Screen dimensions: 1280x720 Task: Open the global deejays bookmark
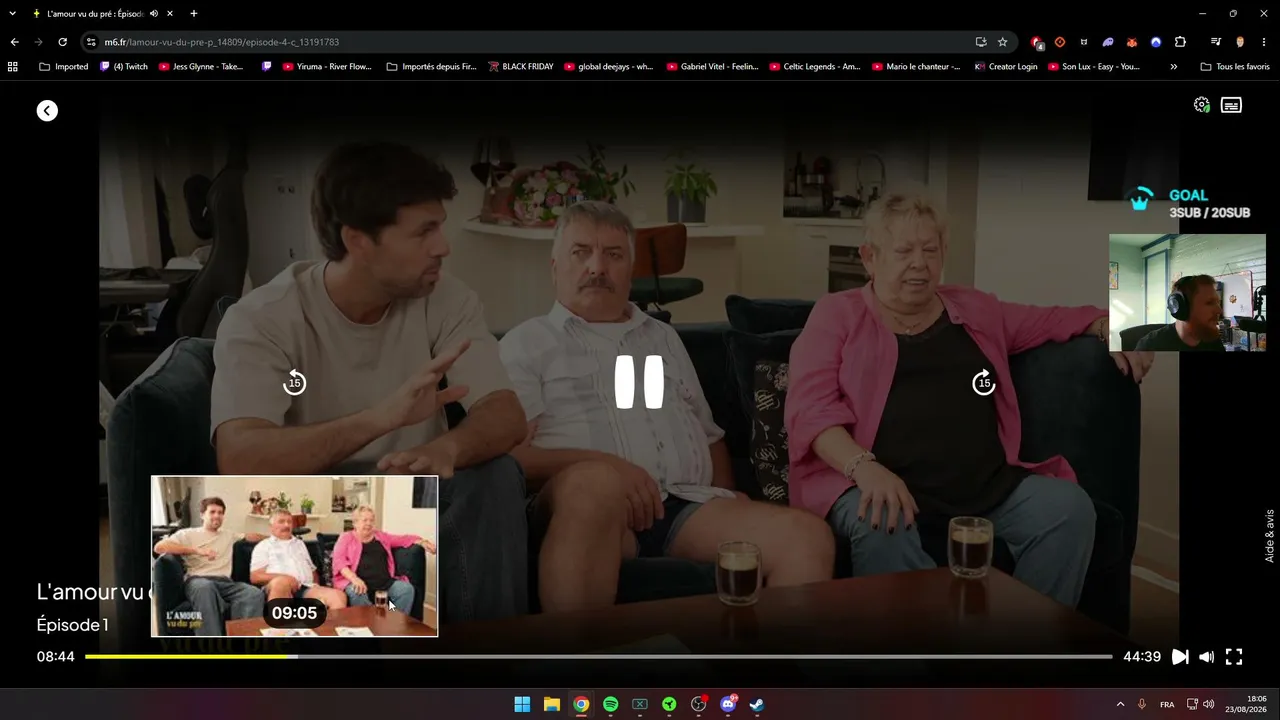[x=609, y=67]
